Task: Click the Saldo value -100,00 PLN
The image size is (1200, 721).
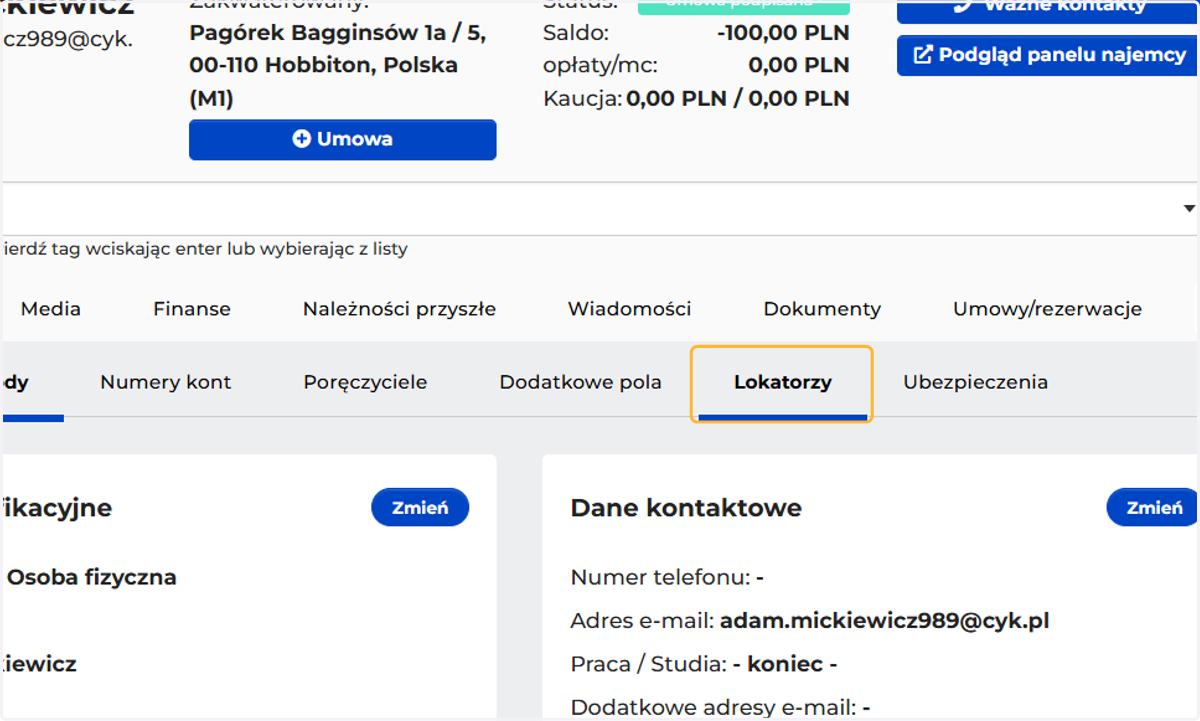Action: pos(783,33)
